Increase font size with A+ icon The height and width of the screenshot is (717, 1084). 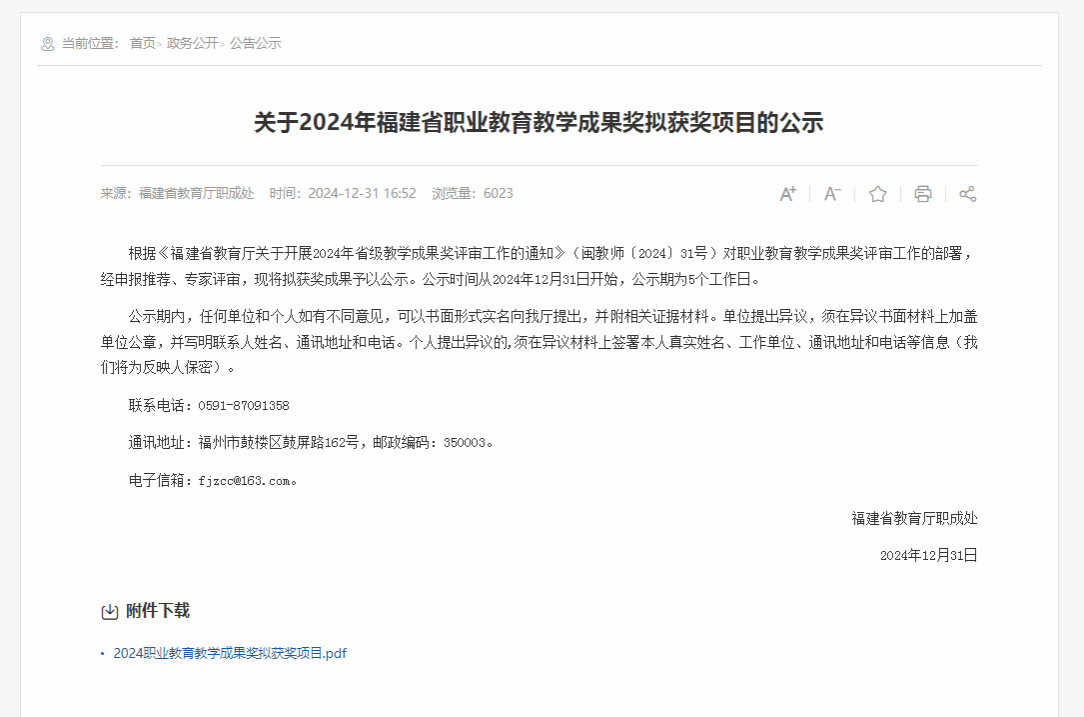787,194
